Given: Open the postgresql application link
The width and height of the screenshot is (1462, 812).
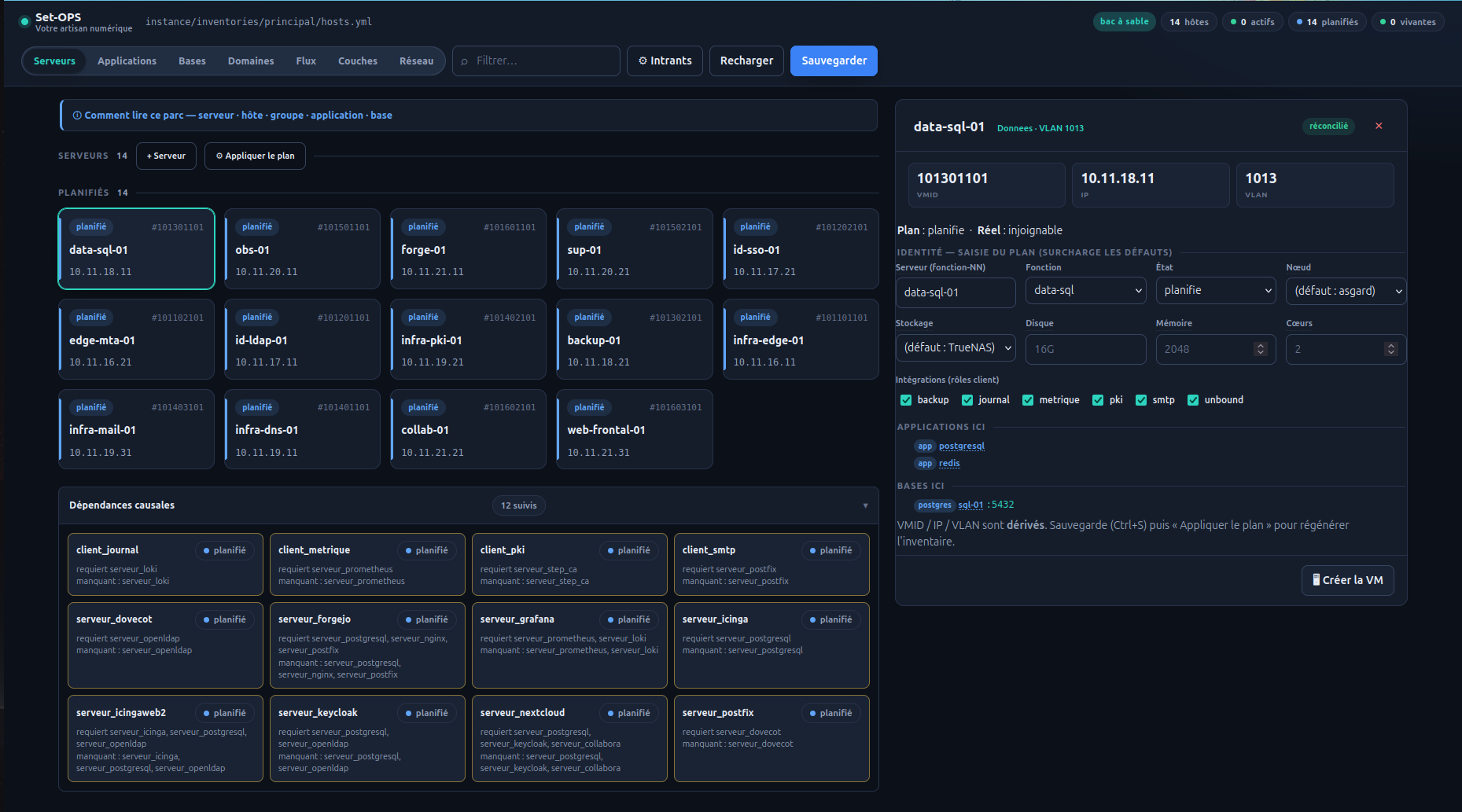Looking at the screenshot, I should tap(961, 446).
